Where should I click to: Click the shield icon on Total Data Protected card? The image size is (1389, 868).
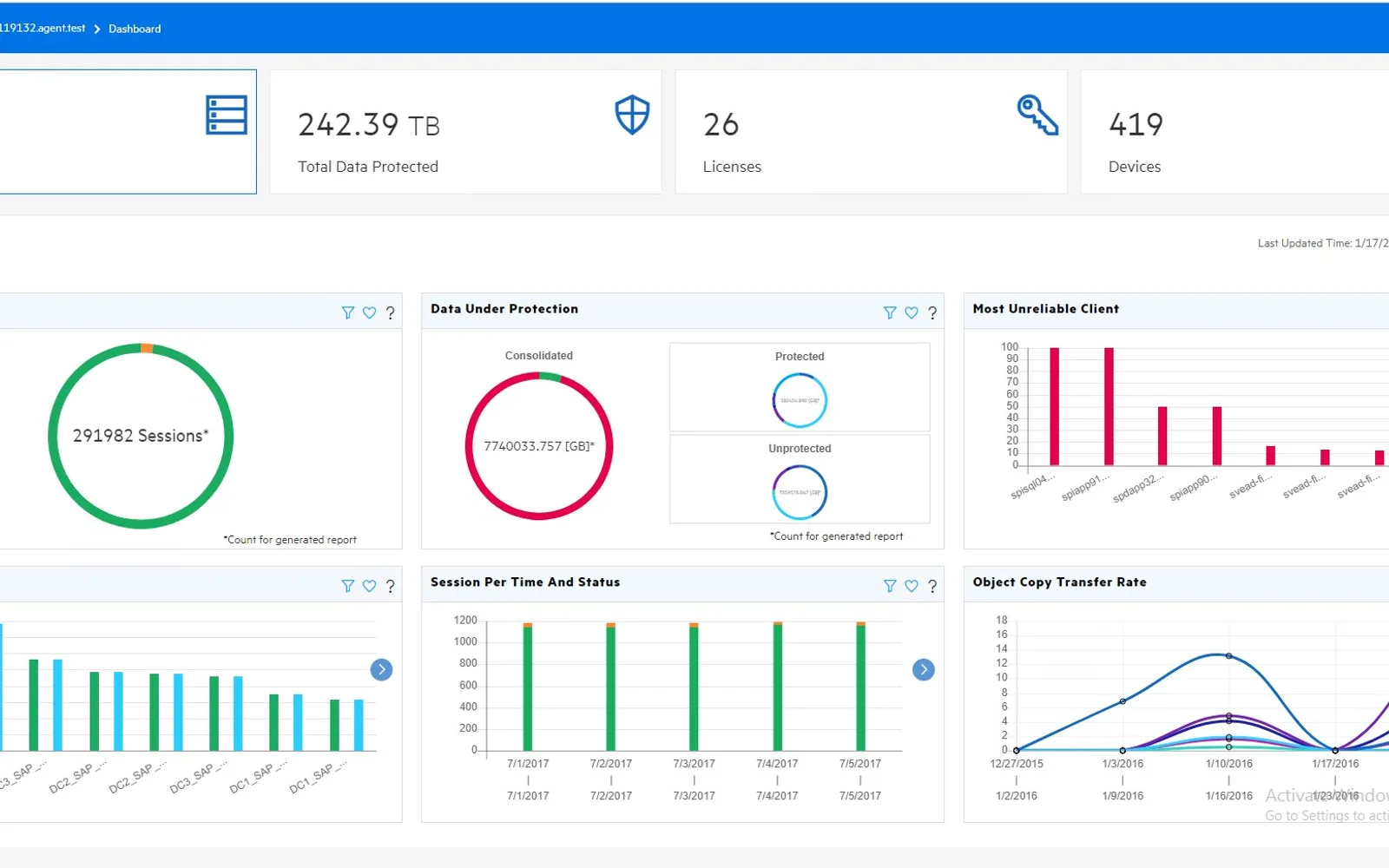click(632, 115)
